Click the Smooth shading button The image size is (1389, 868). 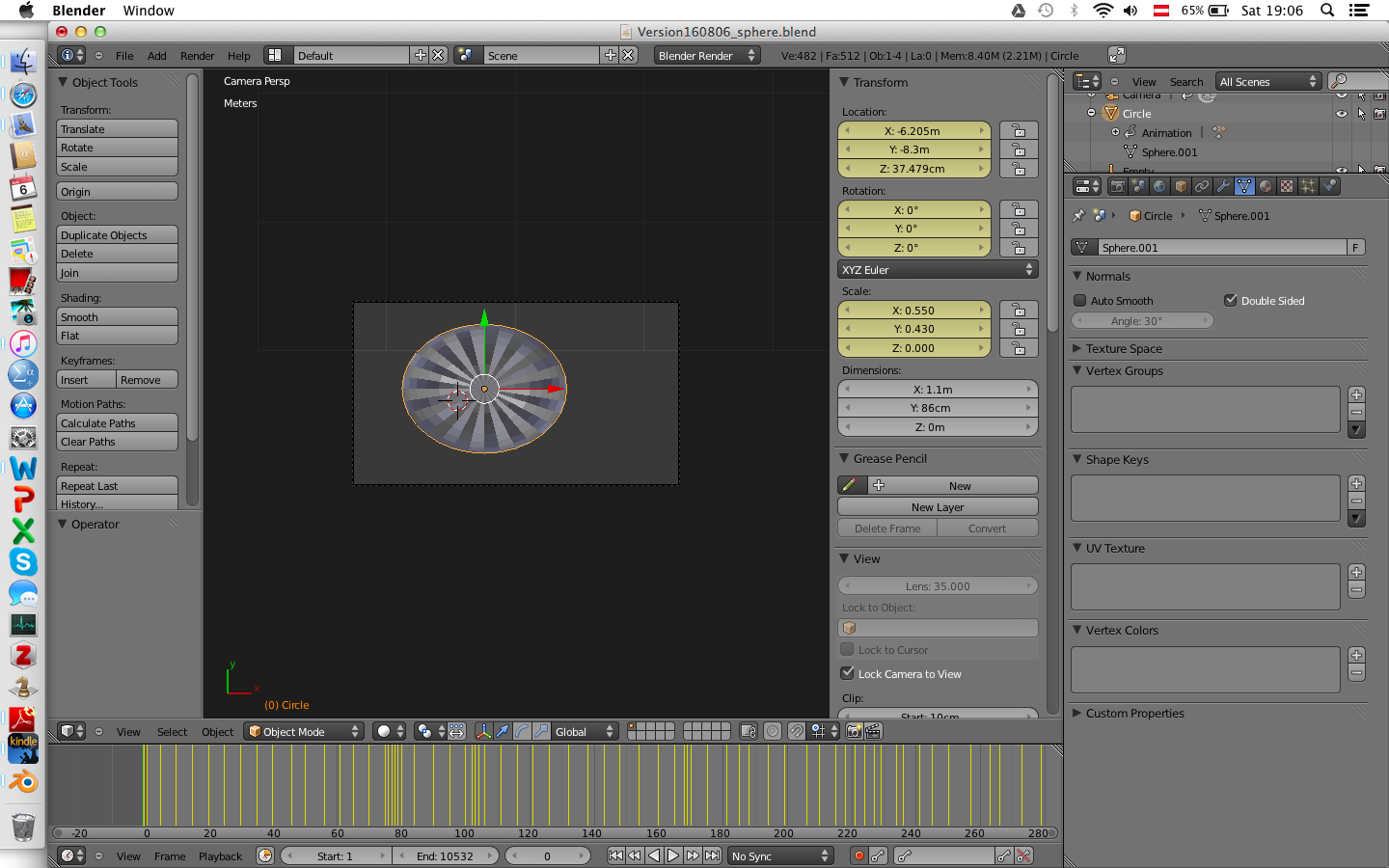pos(117,316)
